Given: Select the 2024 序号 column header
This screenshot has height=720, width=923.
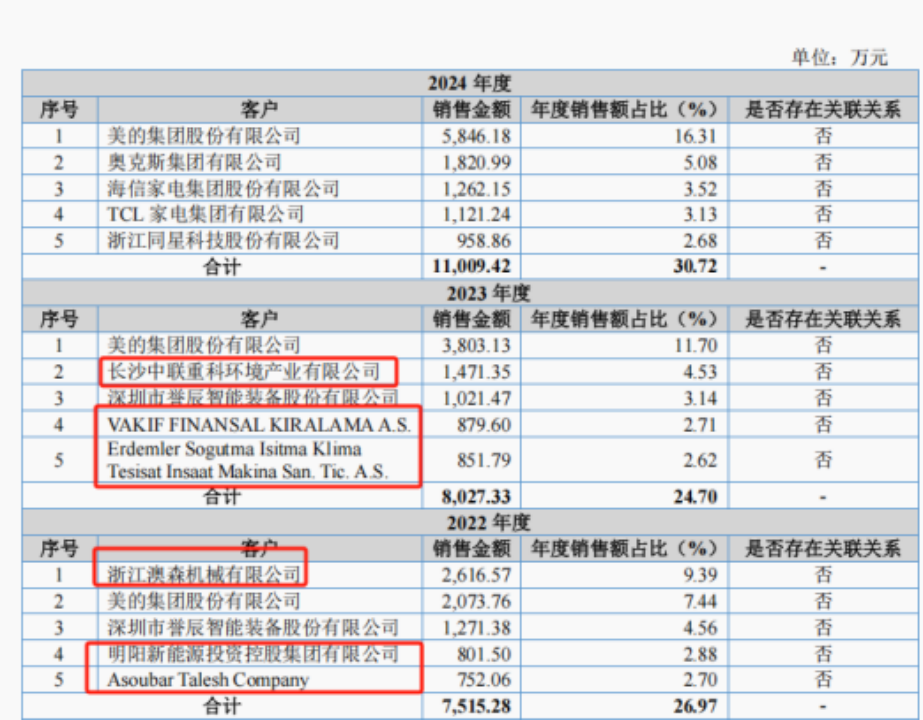Looking at the screenshot, I should (59, 110).
